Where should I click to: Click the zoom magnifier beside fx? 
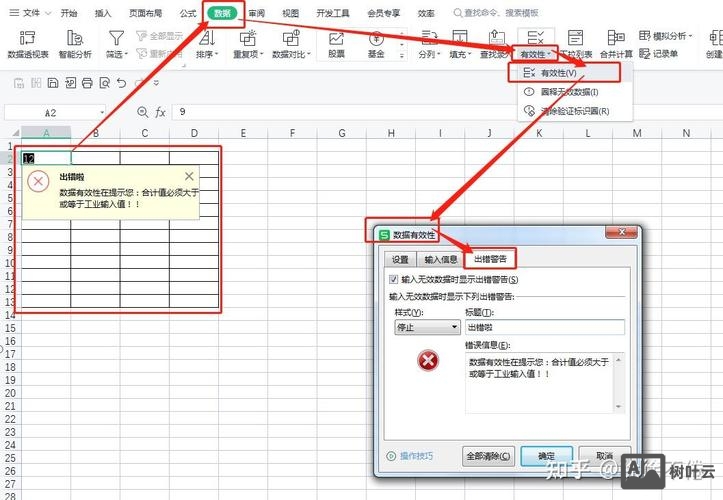pos(142,112)
